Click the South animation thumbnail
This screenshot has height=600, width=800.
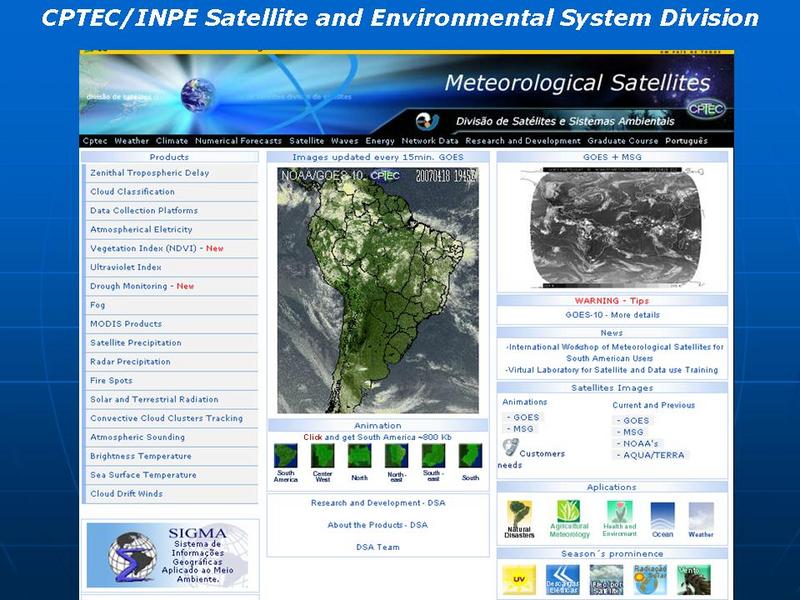point(470,456)
